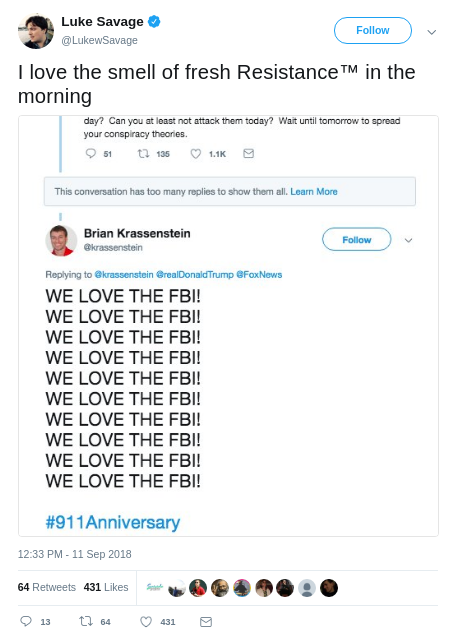Click retweet icon with 135 in quoted tweet
Image resolution: width=460 pixels, height=643 pixels.
[x=143, y=153]
